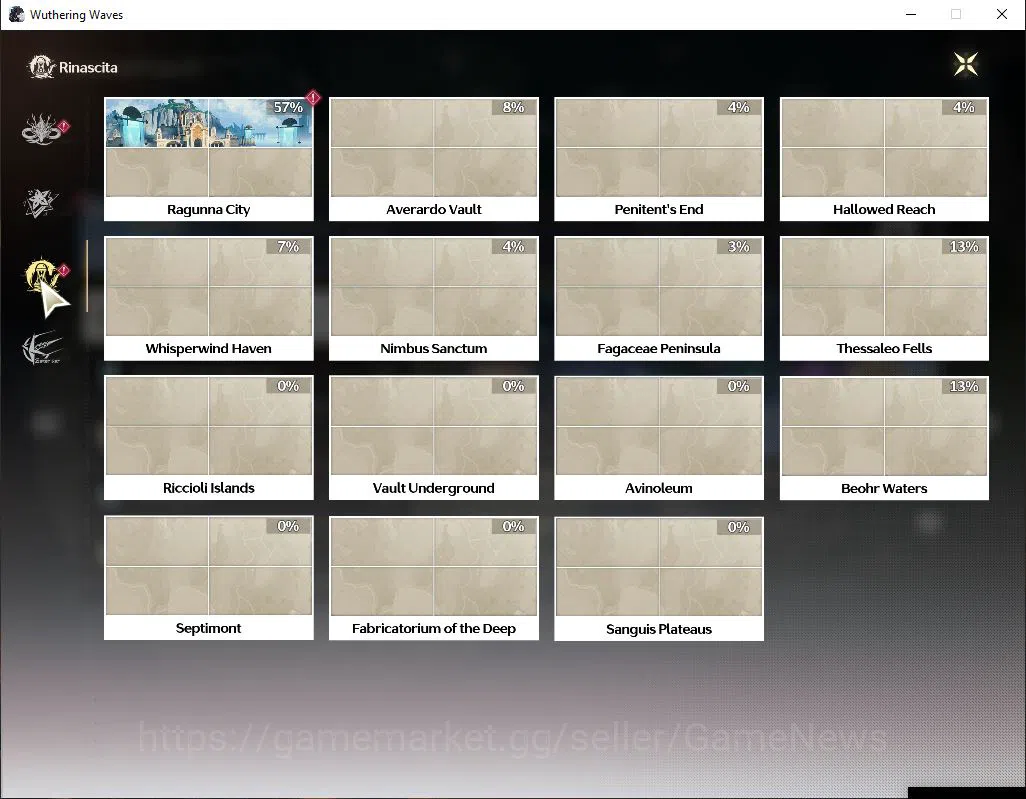This screenshot has width=1026, height=799.
Task: Select the fourth region emblem in the sidebar
Action: (x=41, y=348)
